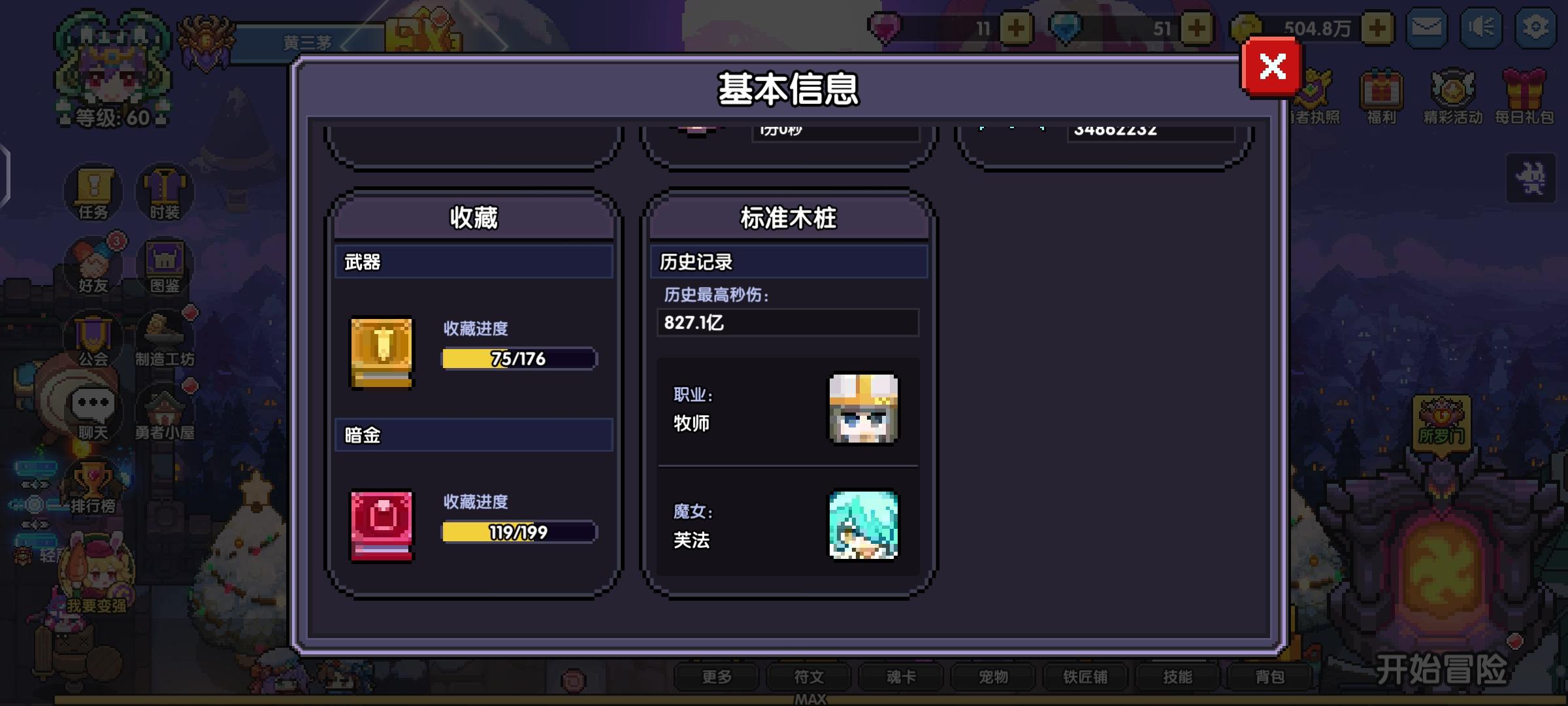
Task: Open the mail envelope icon
Action: pos(1426,27)
